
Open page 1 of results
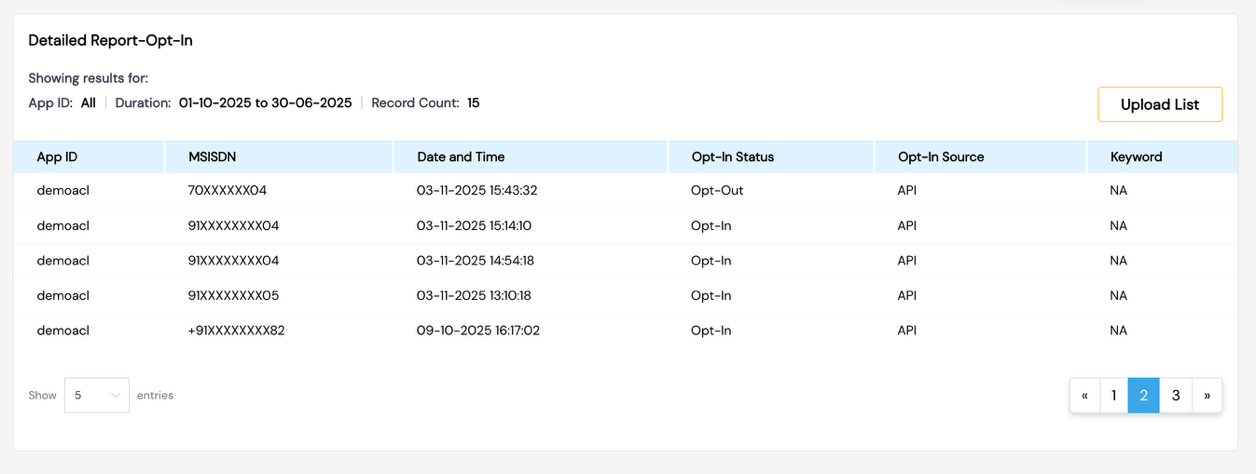(1114, 395)
